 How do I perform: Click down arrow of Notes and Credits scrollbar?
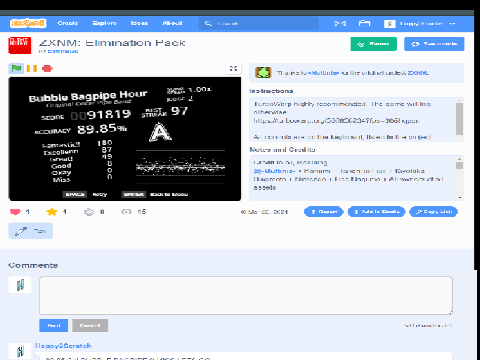460,197
